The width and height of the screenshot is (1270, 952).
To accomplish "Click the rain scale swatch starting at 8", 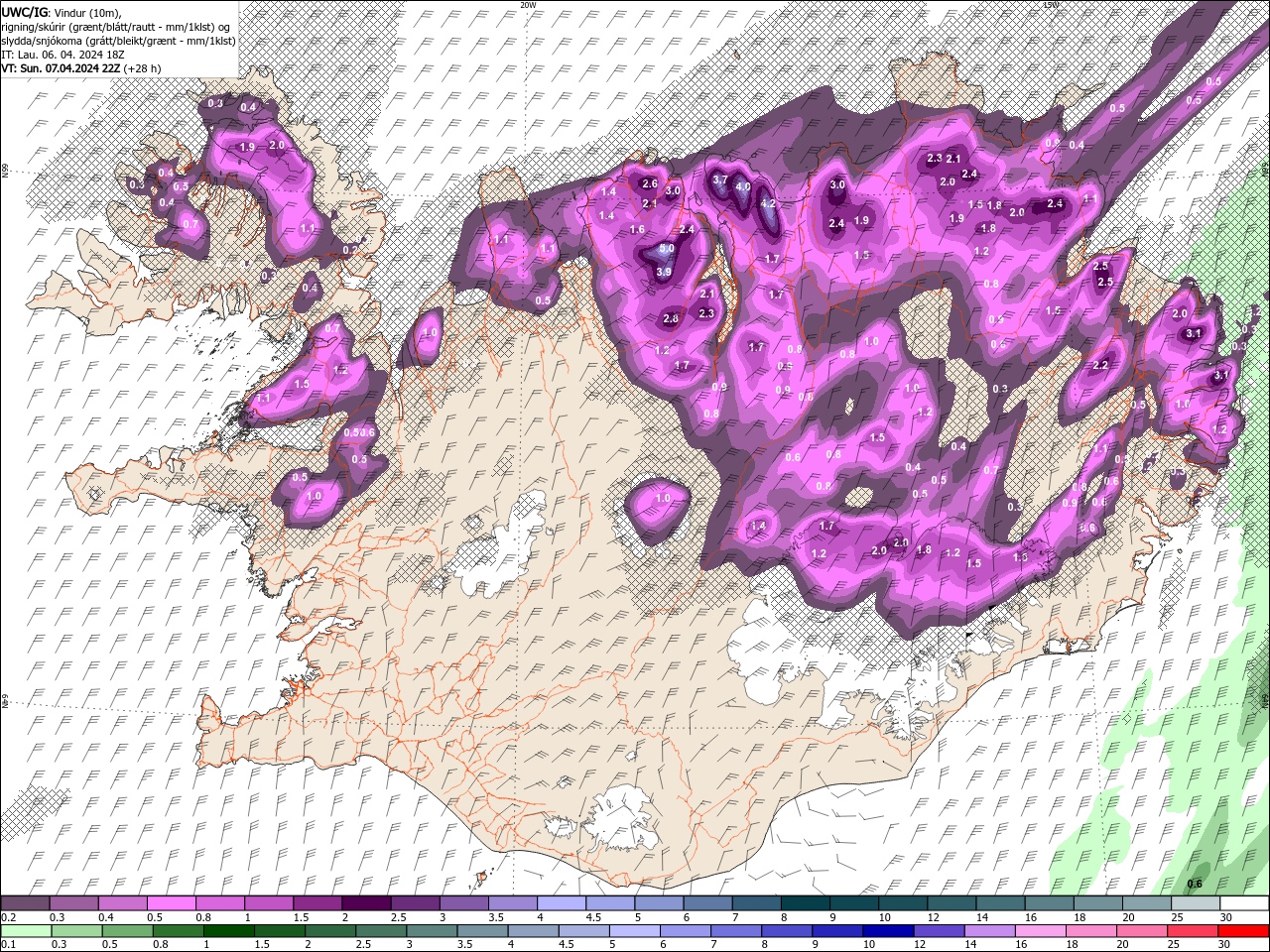I will (x=786, y=931).
